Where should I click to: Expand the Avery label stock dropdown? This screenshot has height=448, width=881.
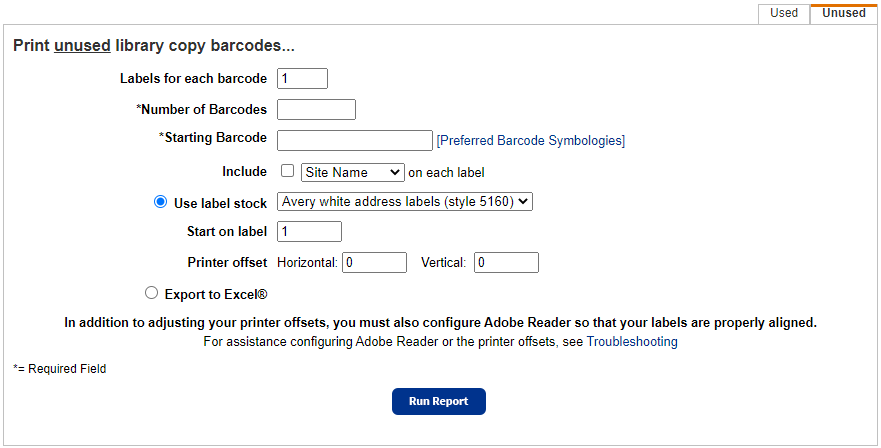[405, 202]
